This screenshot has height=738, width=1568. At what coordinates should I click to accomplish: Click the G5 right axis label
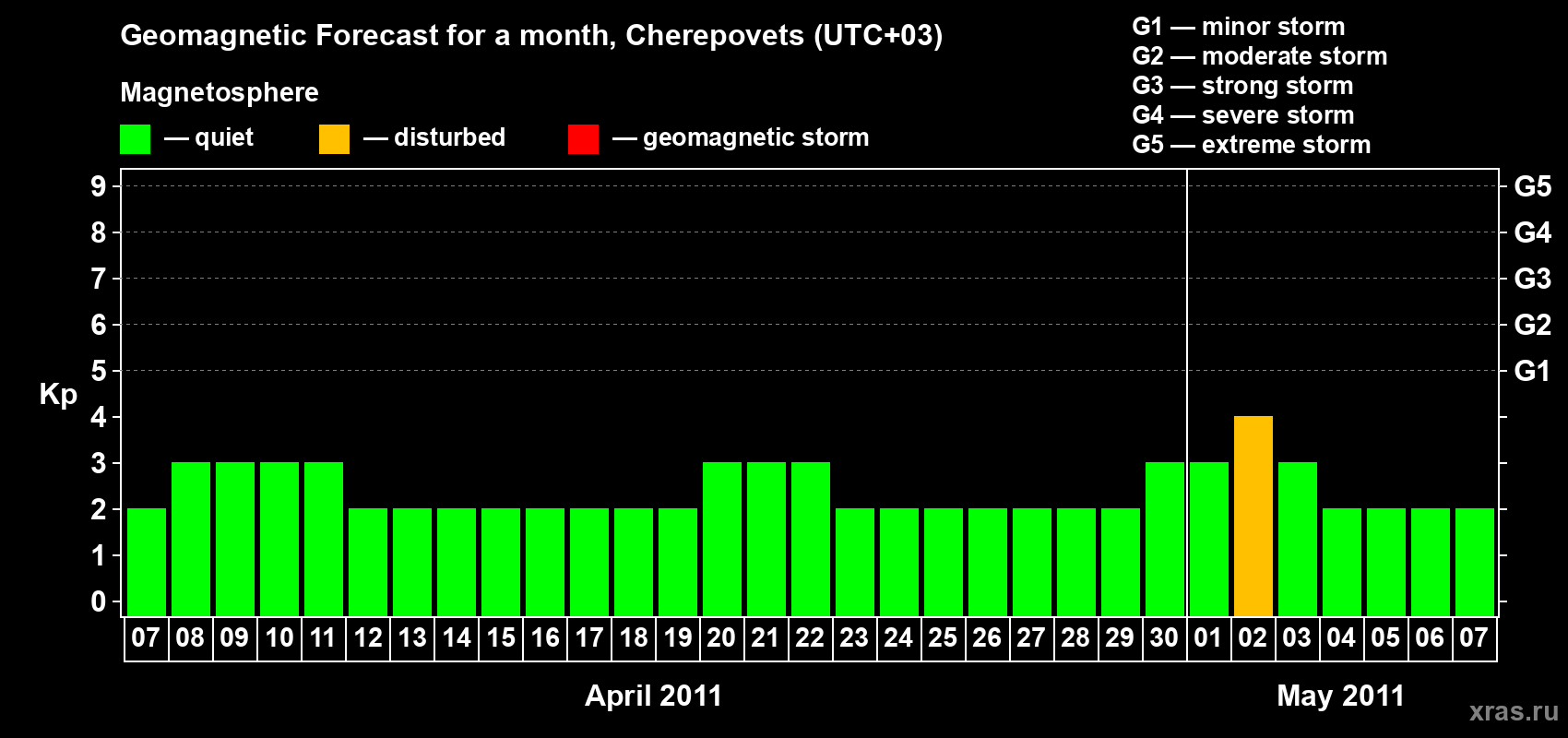[x=1533, y=186]
